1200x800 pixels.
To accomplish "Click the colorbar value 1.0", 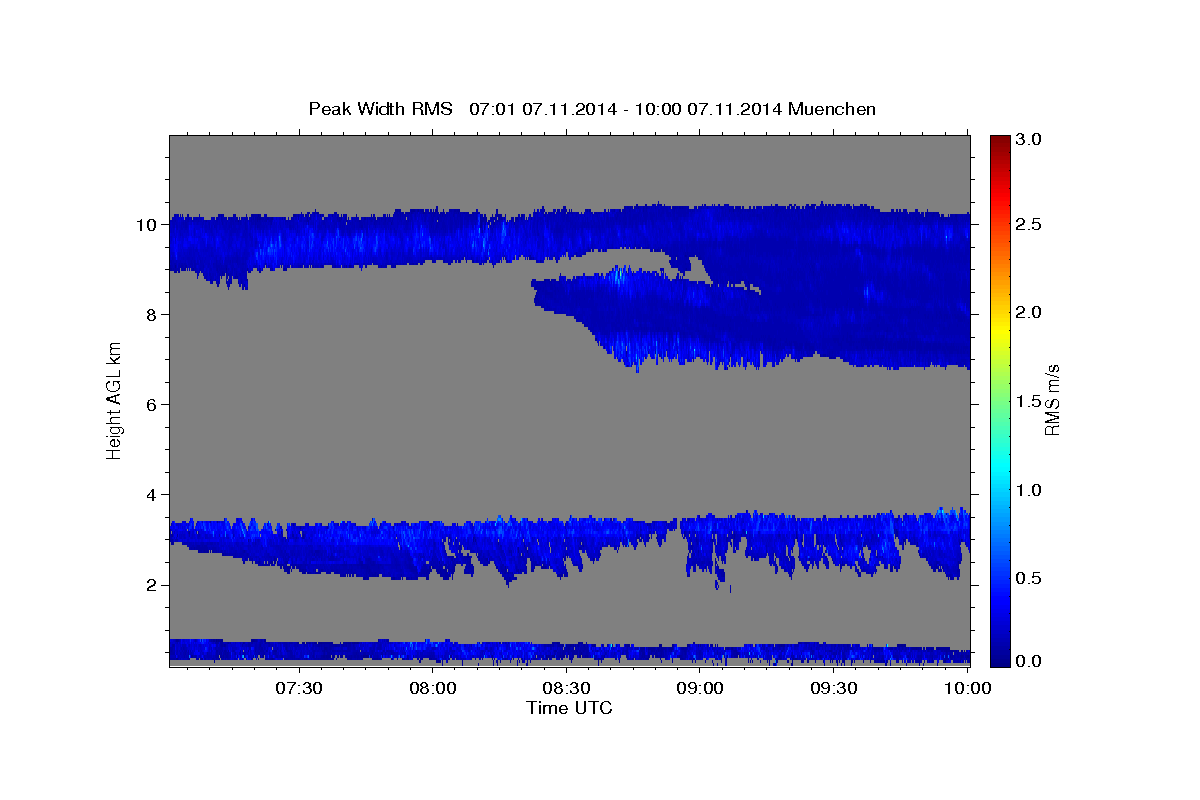I will (x=1030, y=490).
